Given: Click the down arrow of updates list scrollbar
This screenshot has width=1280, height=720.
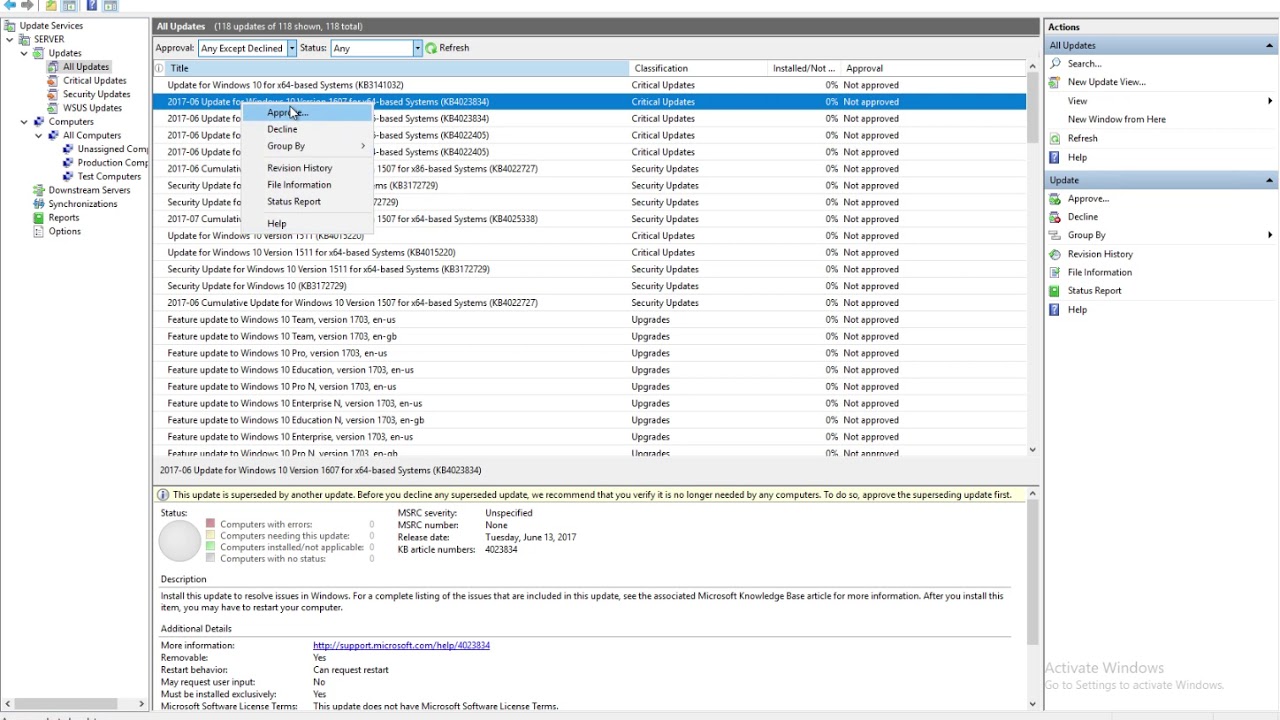Looking at the screenshot, I should tap(1032, 450).
